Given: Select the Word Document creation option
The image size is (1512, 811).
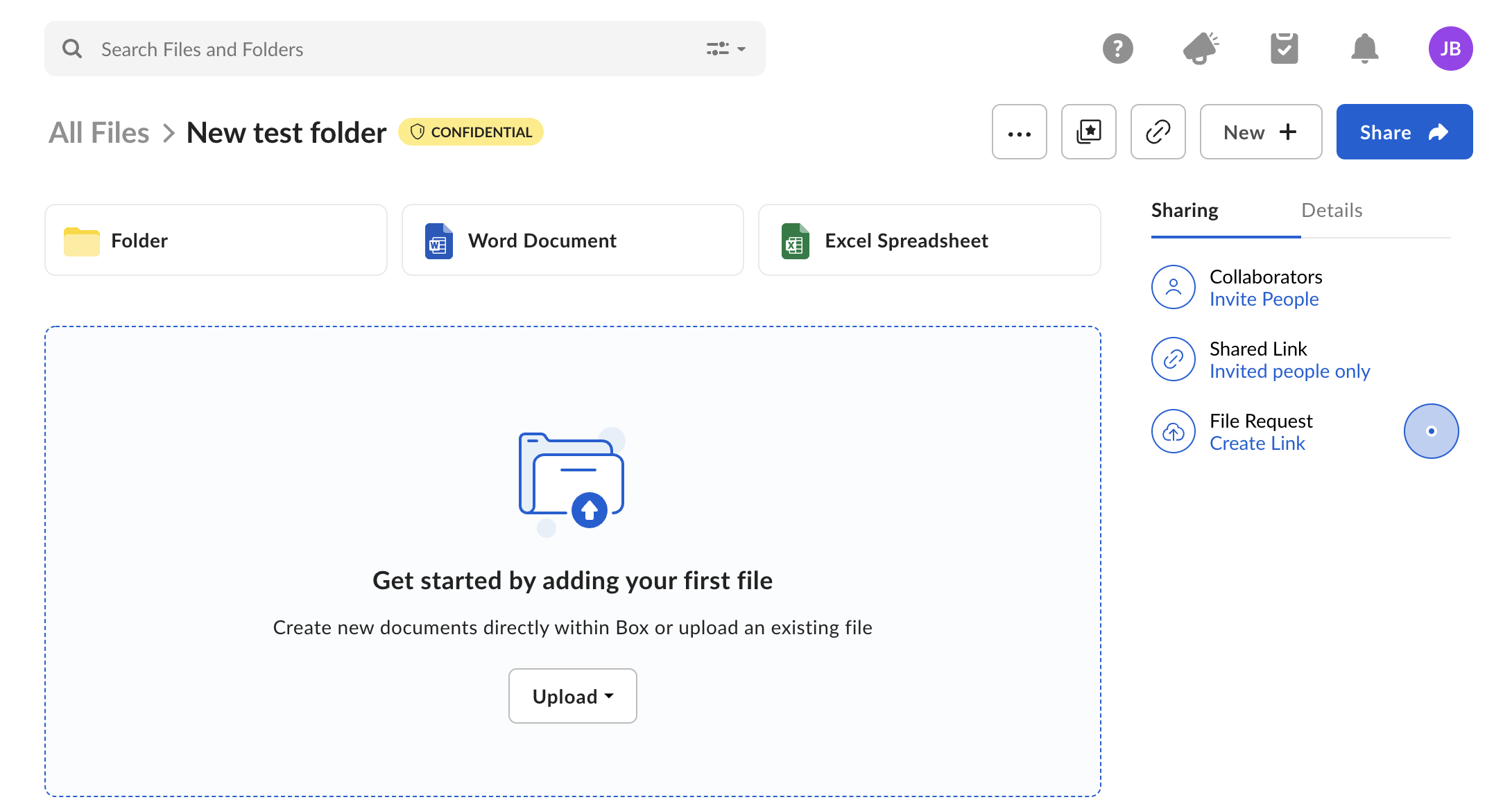Looking at the screenshot, I should coord(572,239).
